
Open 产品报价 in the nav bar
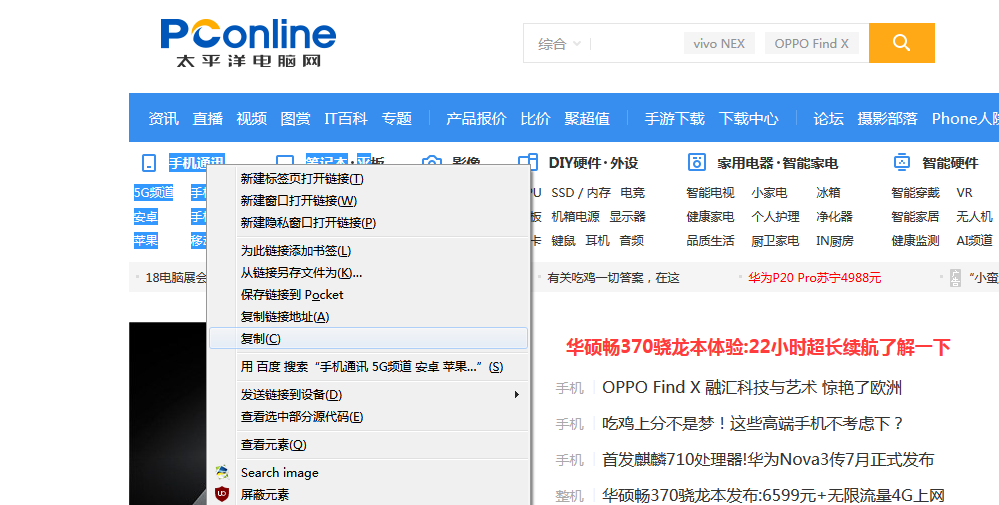click(476, 118)
